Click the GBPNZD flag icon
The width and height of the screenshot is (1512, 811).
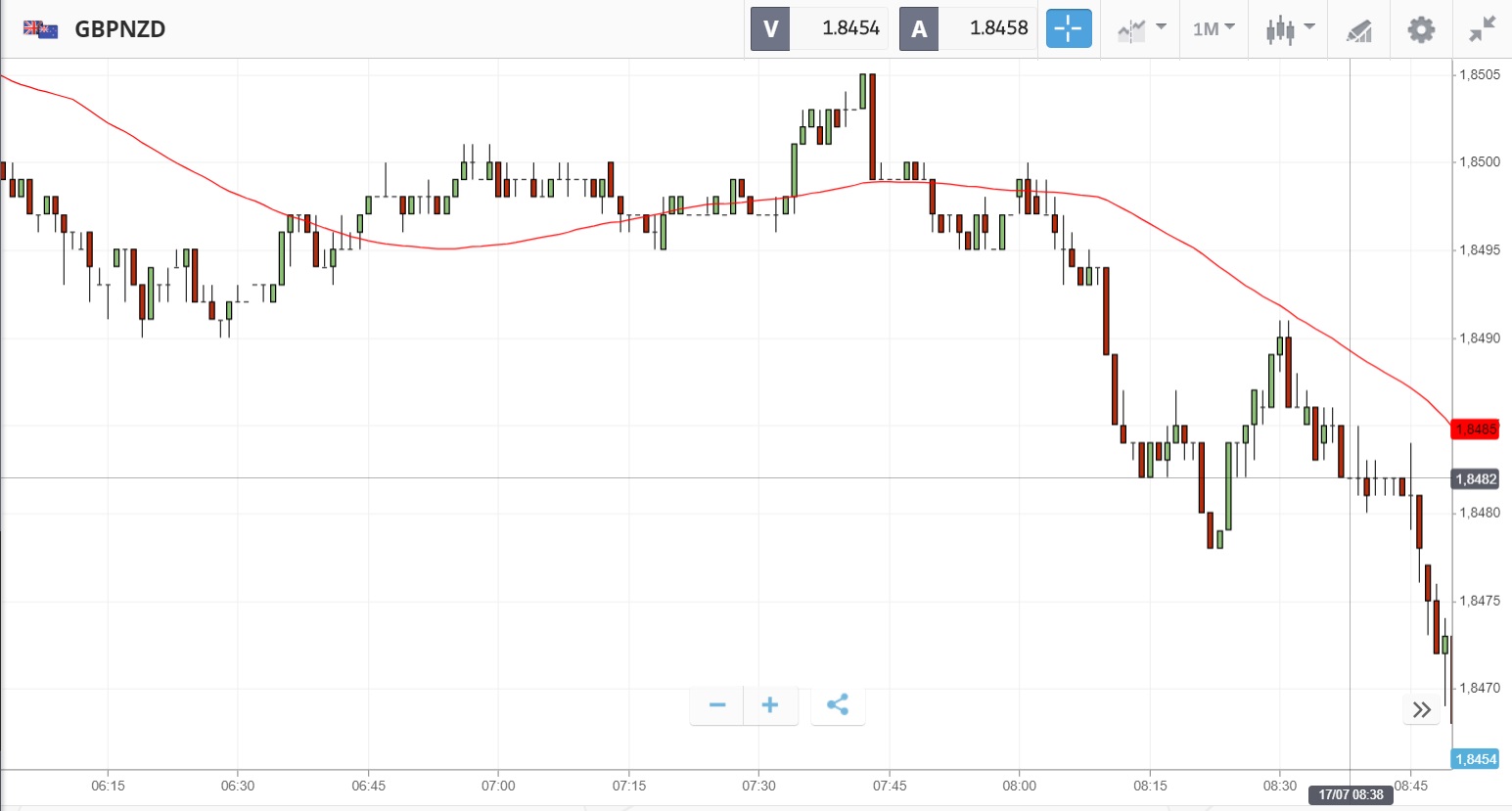(40, 29)
